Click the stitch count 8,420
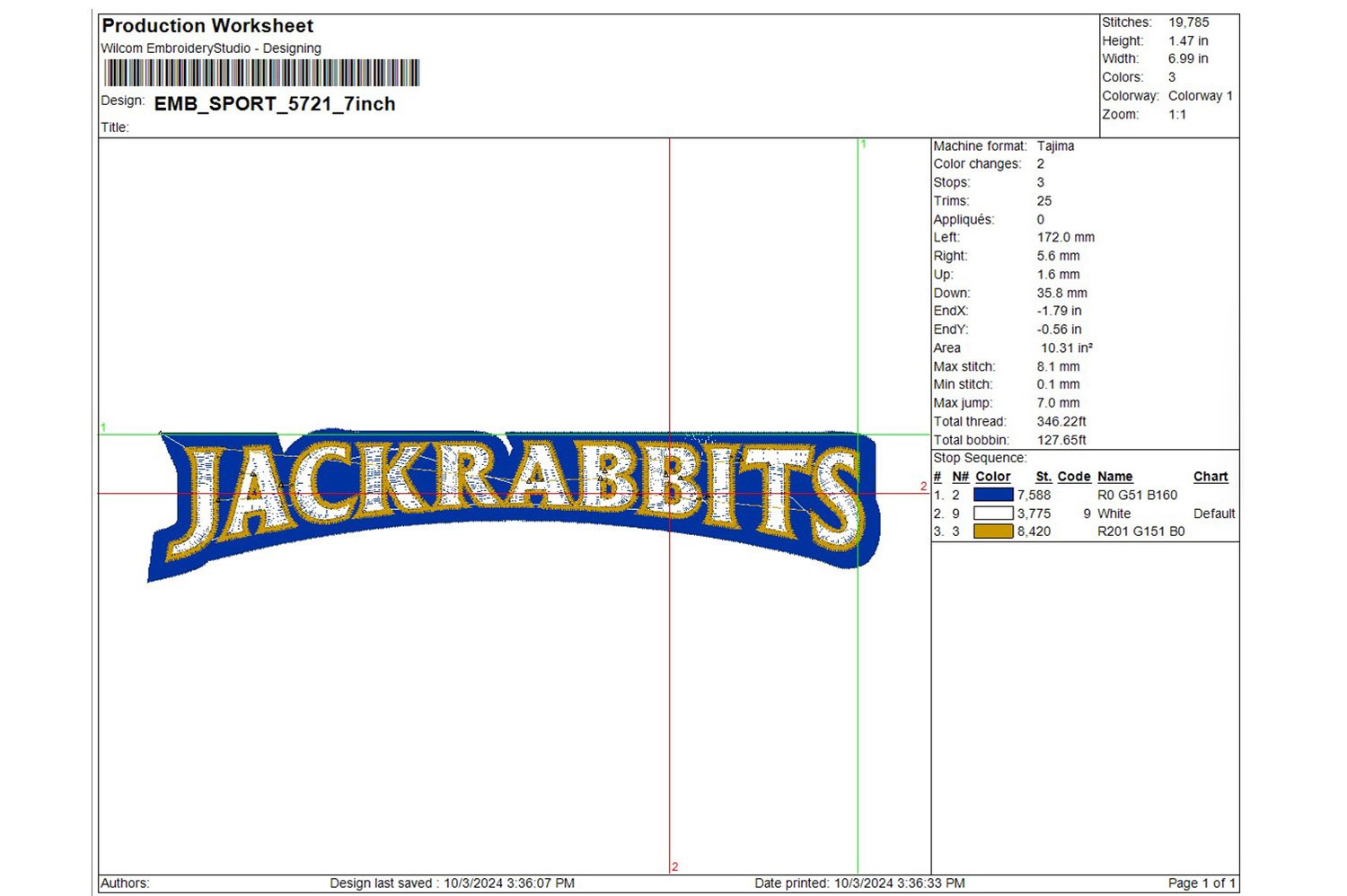This screenshot has width=1347, height=896. pyautogui.click(x=1034, y=532)
